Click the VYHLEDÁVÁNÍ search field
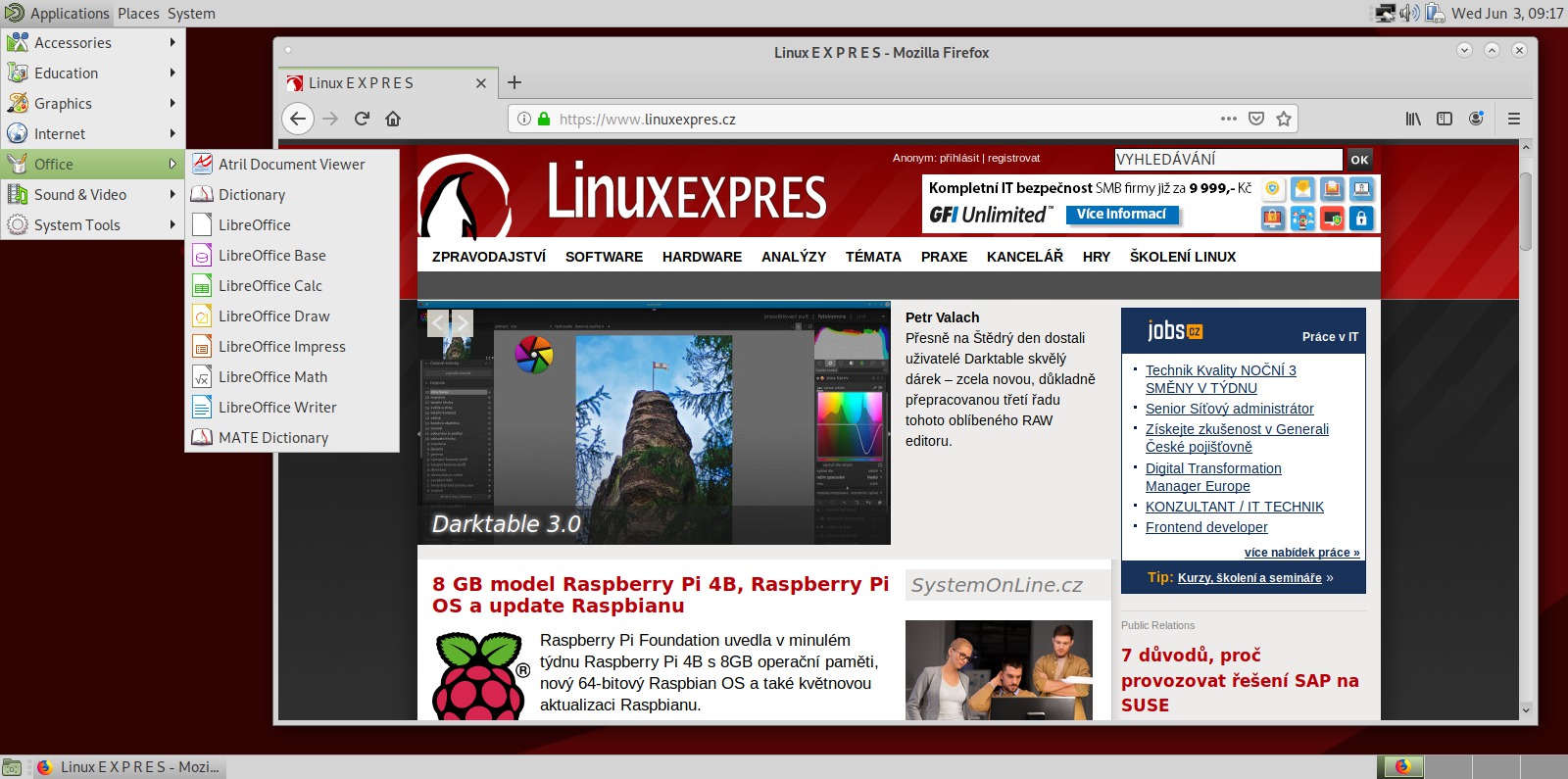Screen dimensions: 1568x779 click(1228, 160)
